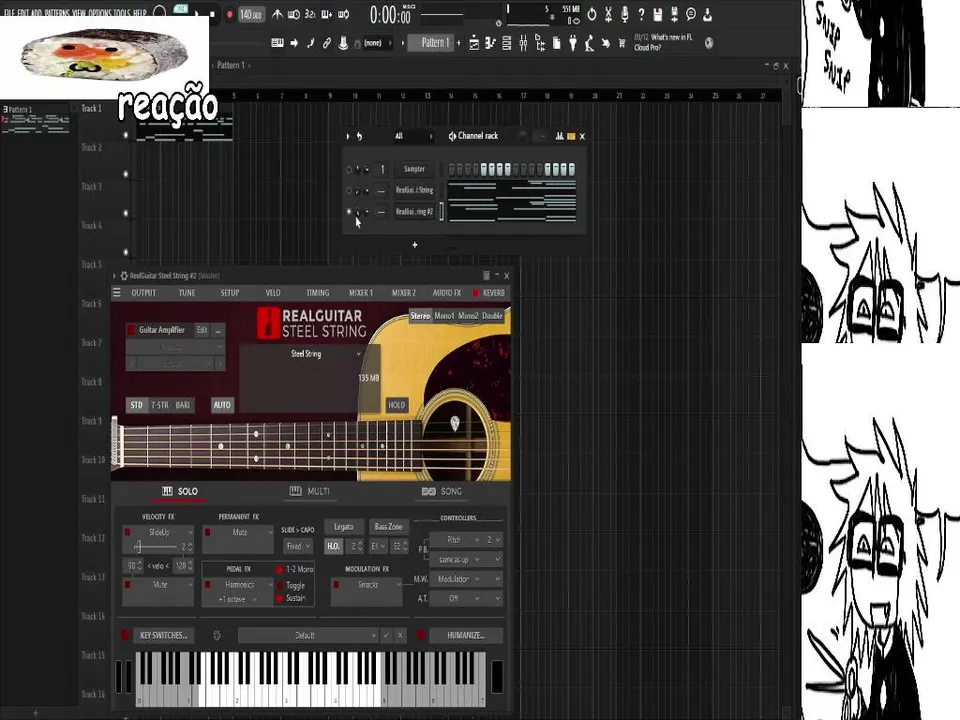Open the TUNE tab in RealGuitar
The height and width of the screenshot is (720, 960).
[187, 293]
